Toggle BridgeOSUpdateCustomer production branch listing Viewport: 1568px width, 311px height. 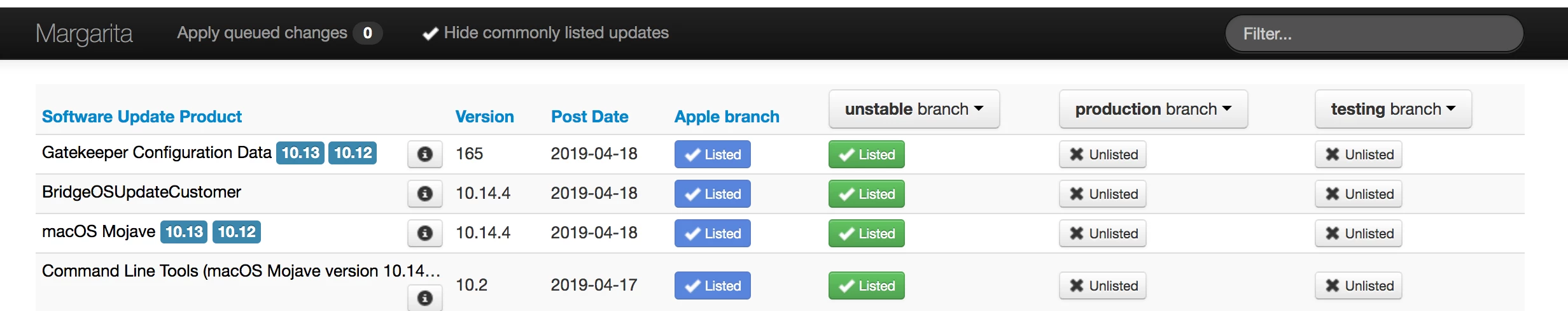[x=1102, y=194]
